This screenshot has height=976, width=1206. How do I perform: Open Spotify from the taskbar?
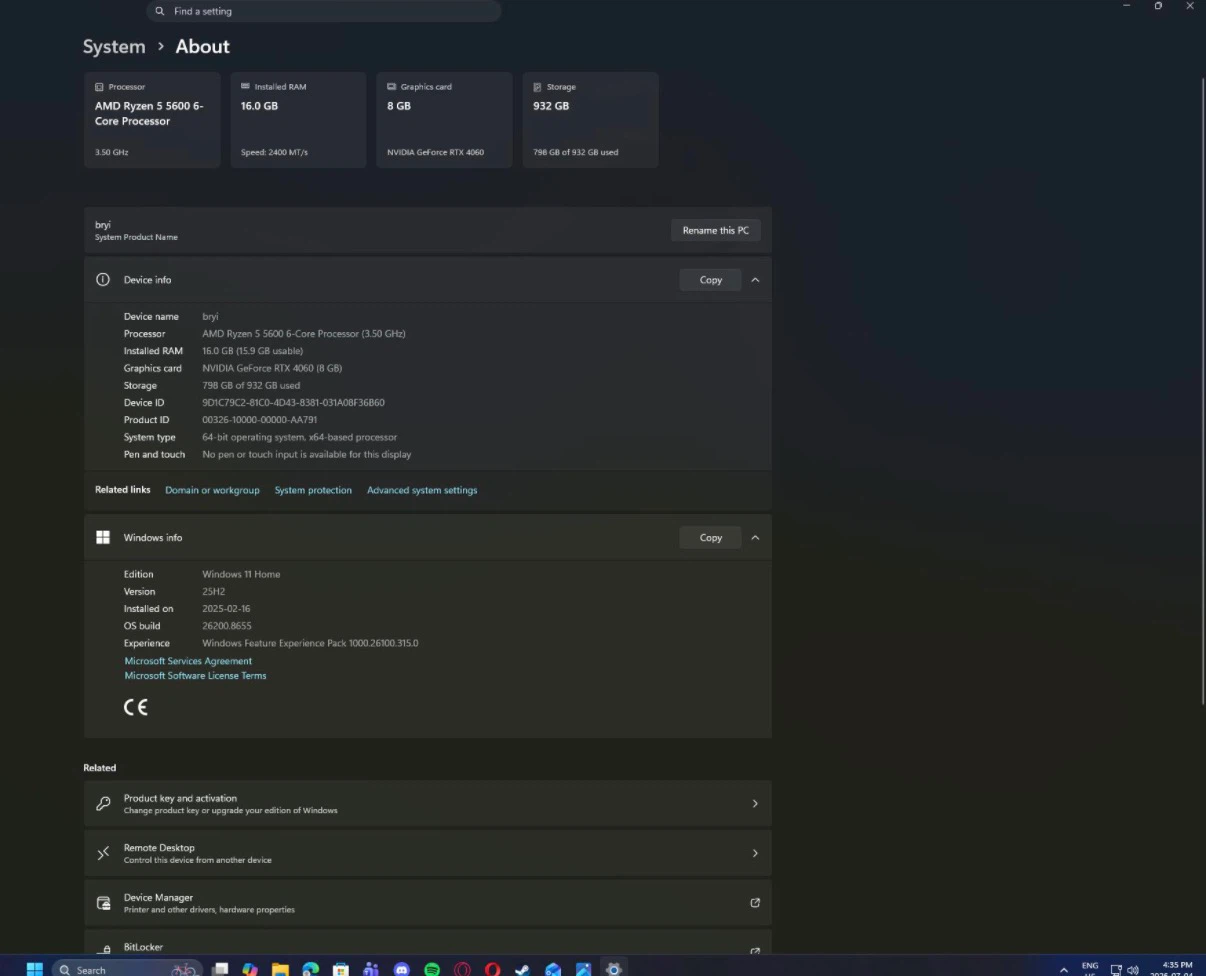click(x=432, y=969)
